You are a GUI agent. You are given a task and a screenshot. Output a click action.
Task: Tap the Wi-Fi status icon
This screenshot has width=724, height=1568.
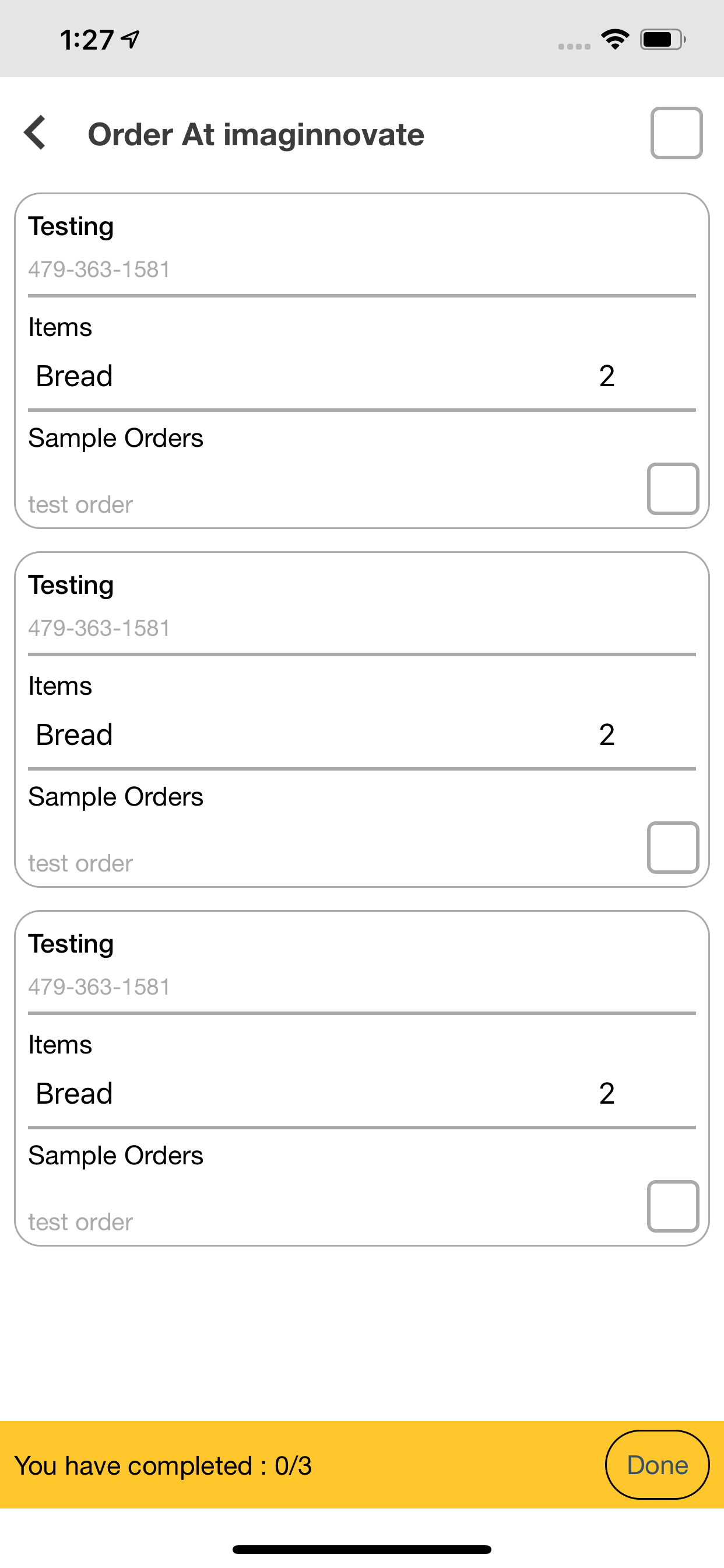click(615, 40)
